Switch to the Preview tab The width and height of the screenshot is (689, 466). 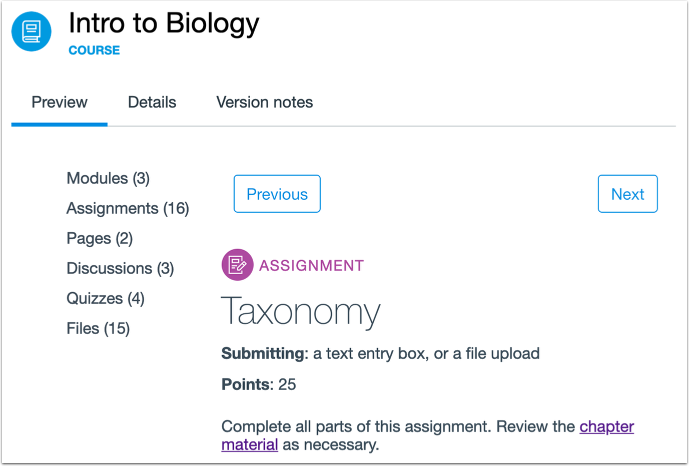[59, 102]
